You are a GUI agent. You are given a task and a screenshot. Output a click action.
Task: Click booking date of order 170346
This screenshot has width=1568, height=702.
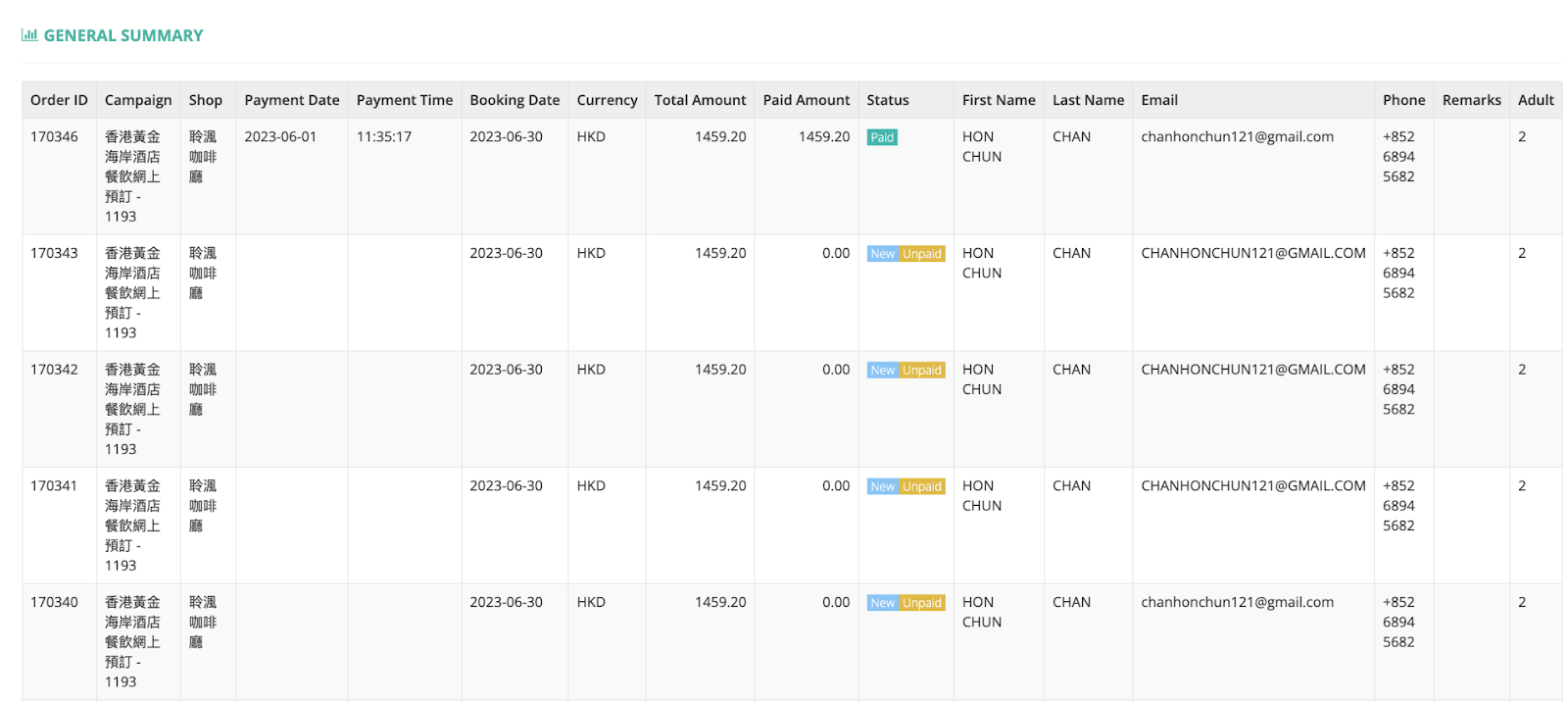point(506,137)
